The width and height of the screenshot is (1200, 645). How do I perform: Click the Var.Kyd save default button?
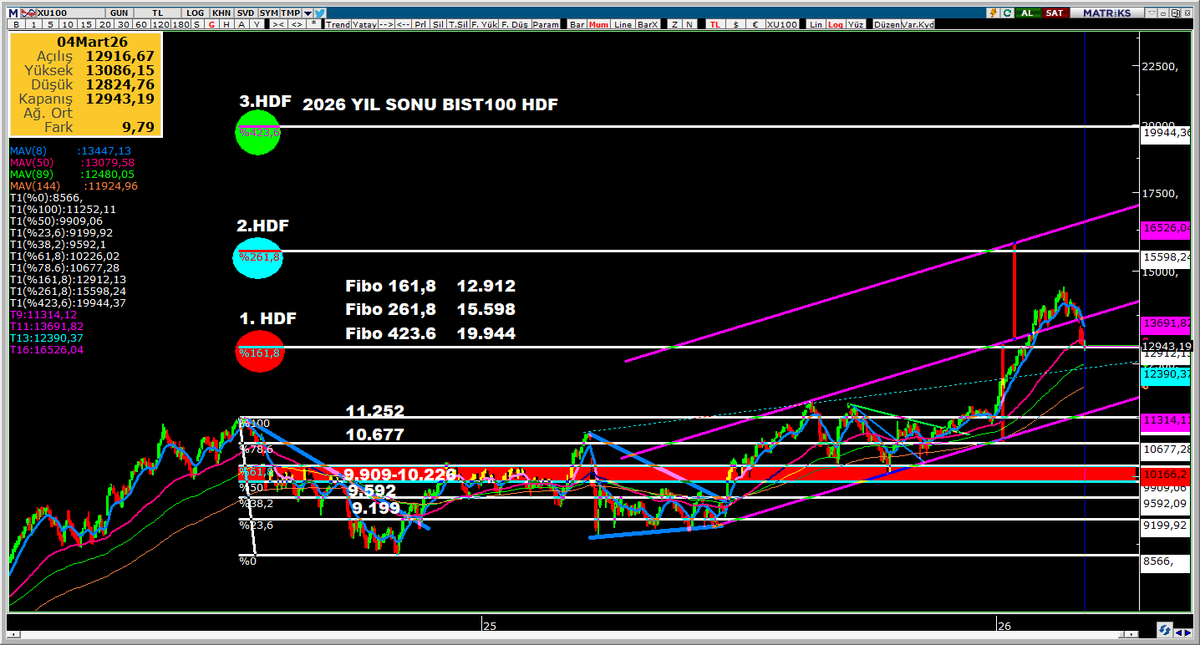(x=917, y=24)
